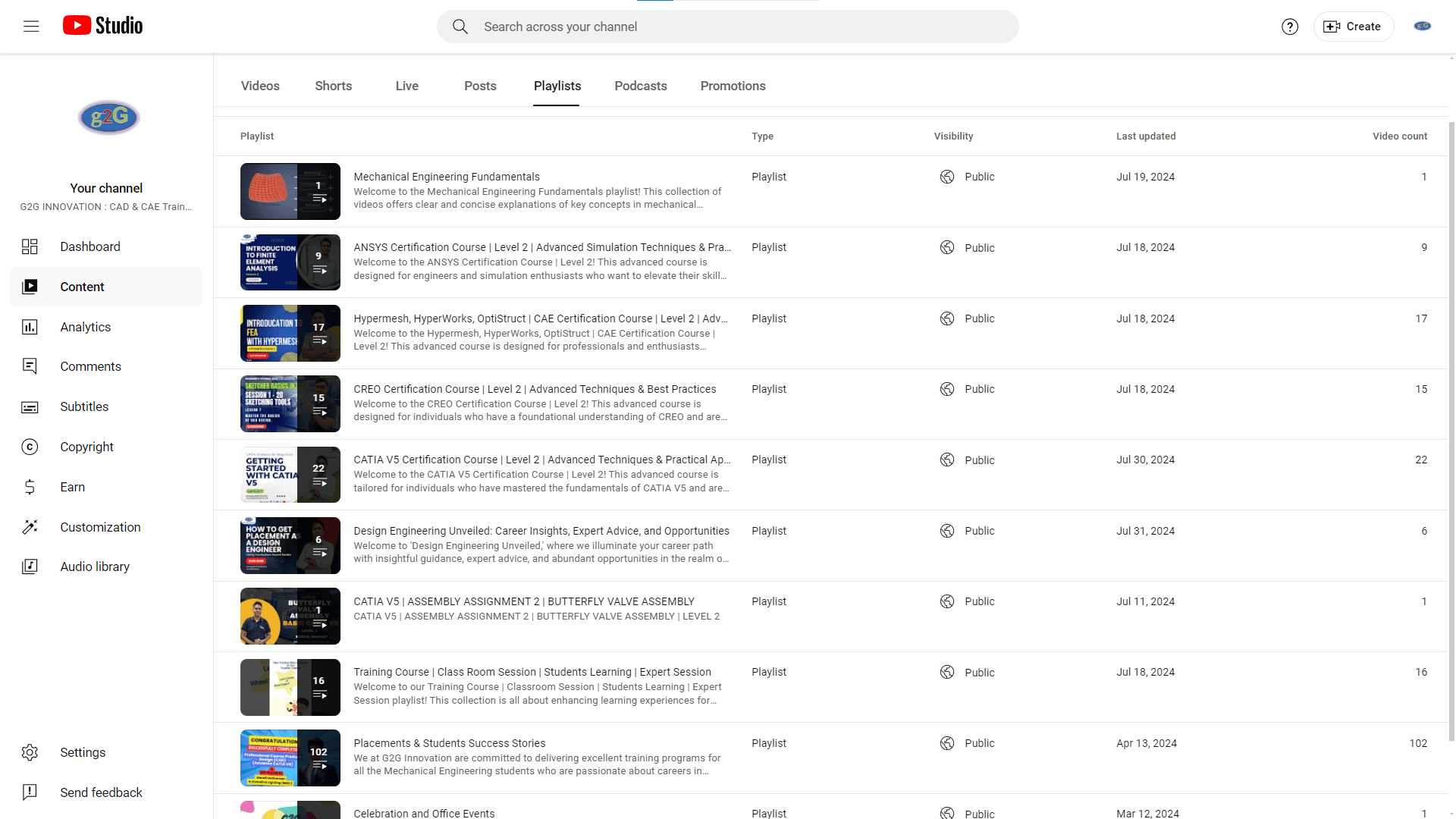Viewport: 1456px width, 819px height.
Task: Open the Send feedback link
Action: (106, 792)
